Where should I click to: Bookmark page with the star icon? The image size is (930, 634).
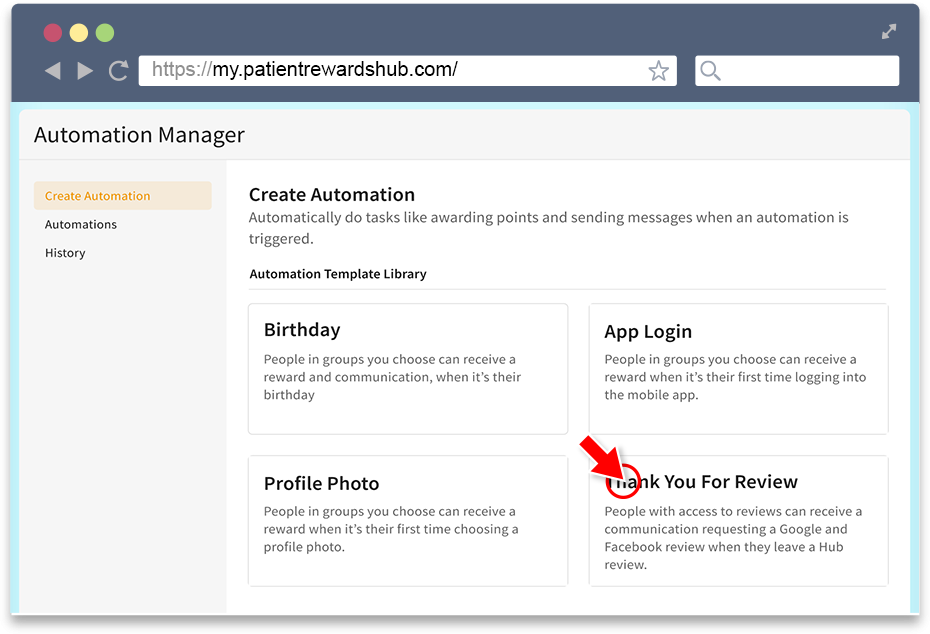tap(658, 71)
